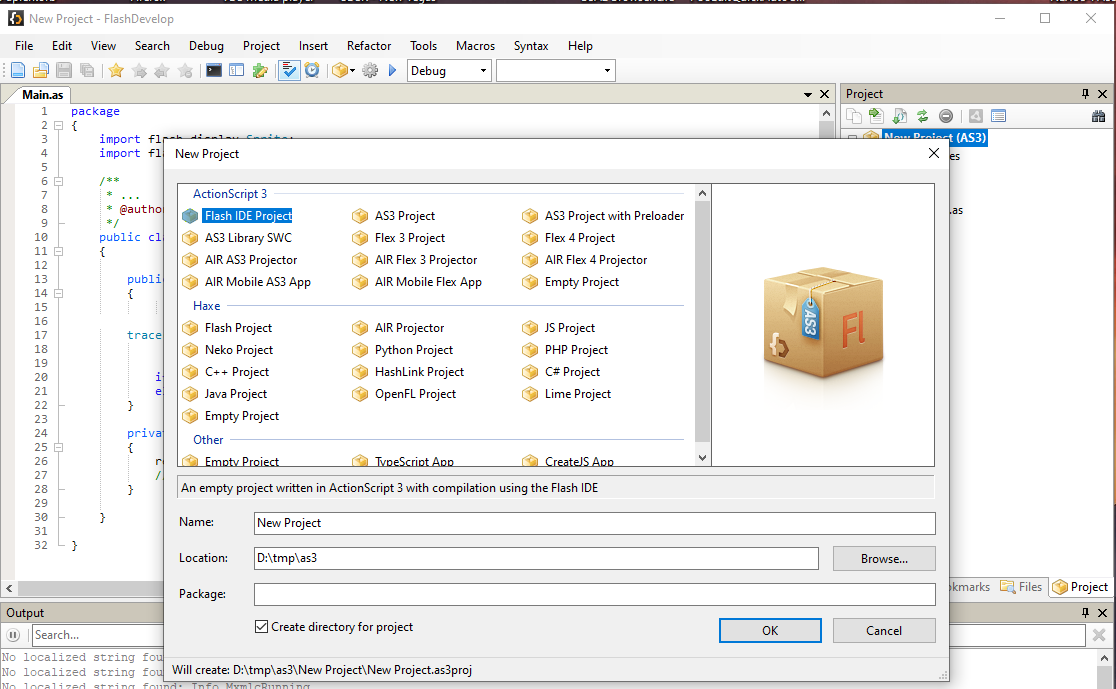Click the binoculars find icon in Project panel
This screenshot has width=1116, height=689.
1098,116
